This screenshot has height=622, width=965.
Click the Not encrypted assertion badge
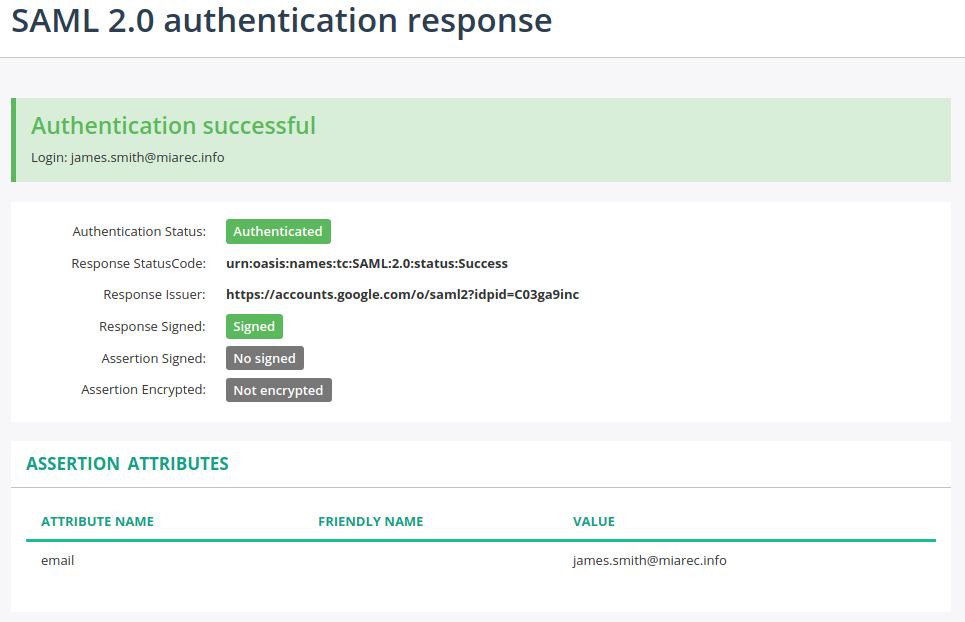click(x=278, y=390)
